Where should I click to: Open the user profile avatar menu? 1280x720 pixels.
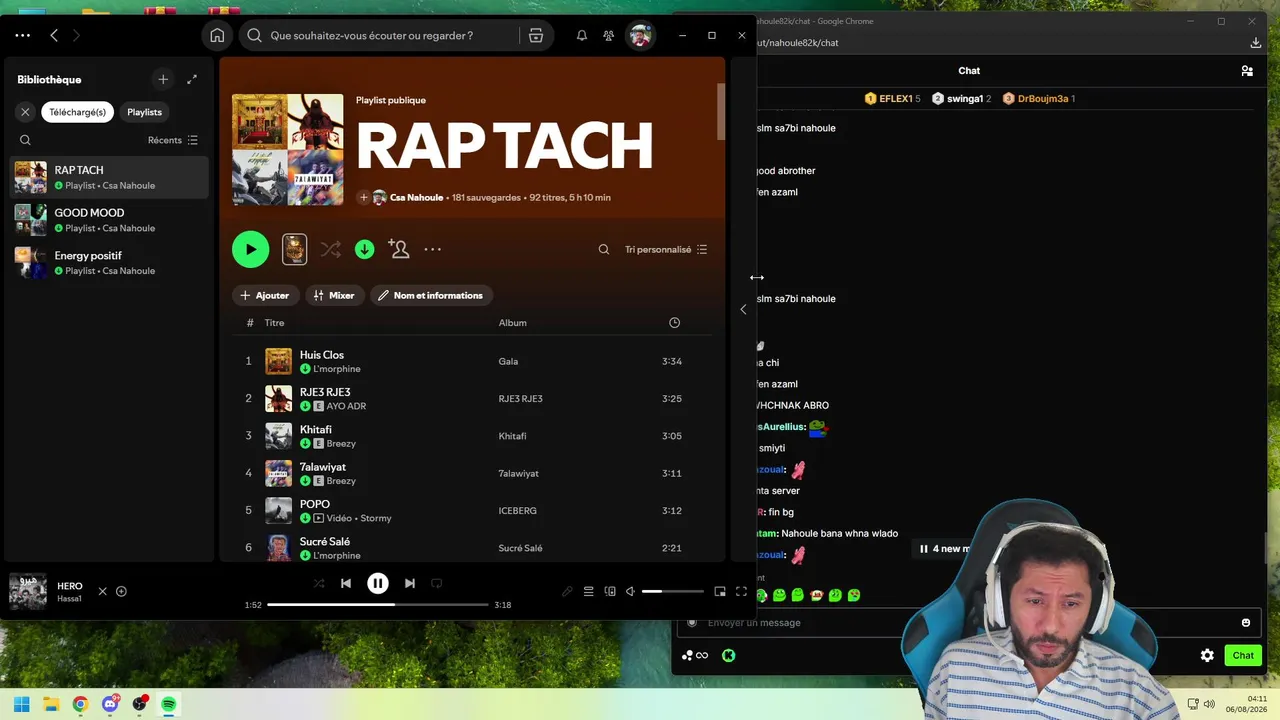pyautogui.click(x=640, y=36)
